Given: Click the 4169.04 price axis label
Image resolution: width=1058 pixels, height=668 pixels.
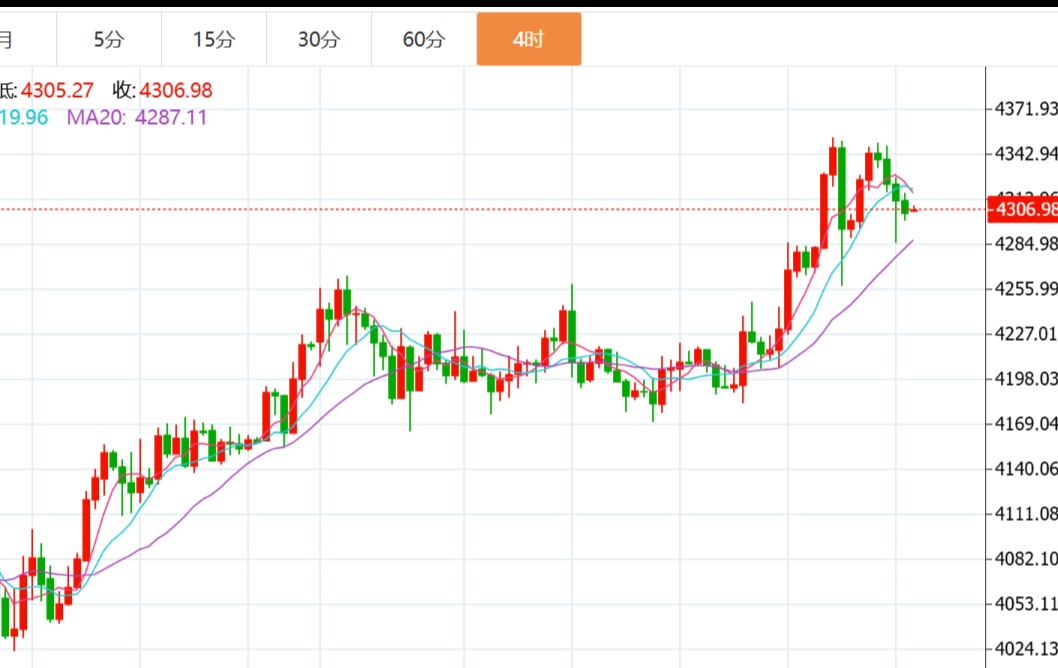Looking at the screenshot, I should [1025, 424].
